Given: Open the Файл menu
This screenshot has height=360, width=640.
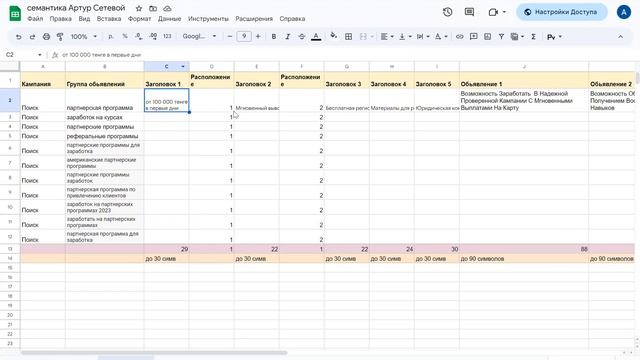Looking at the screenshot, I should coord(35,19).
